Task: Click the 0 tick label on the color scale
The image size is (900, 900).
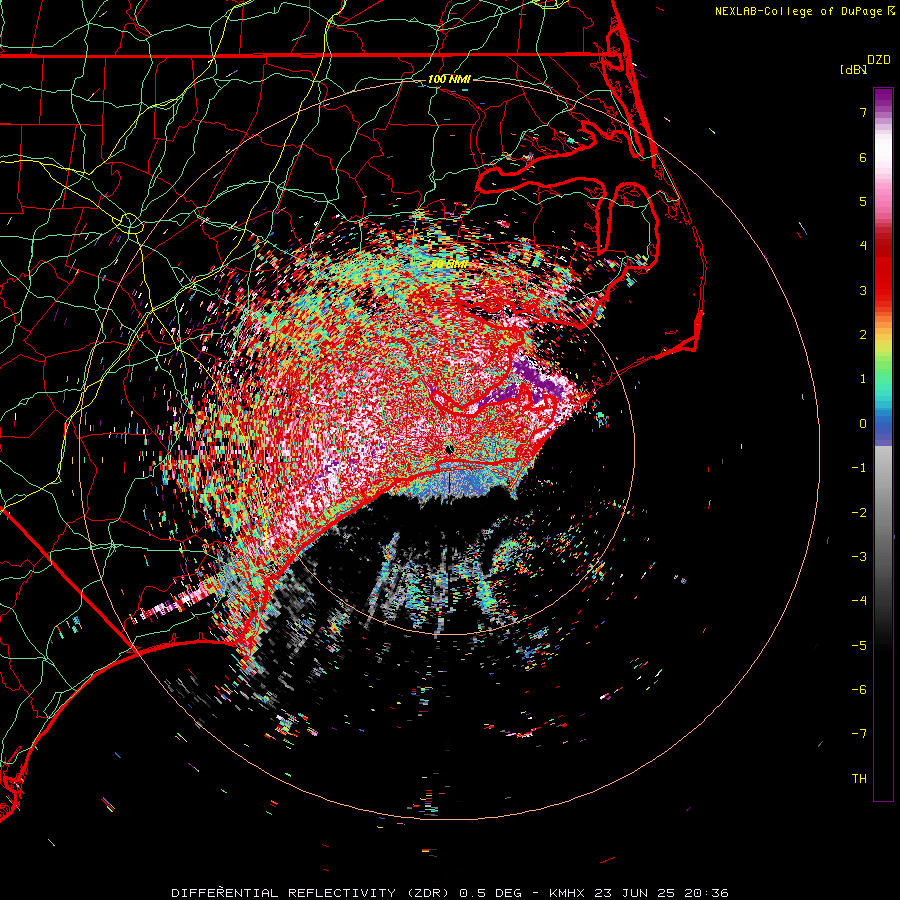Action: (x=863, y=424)
